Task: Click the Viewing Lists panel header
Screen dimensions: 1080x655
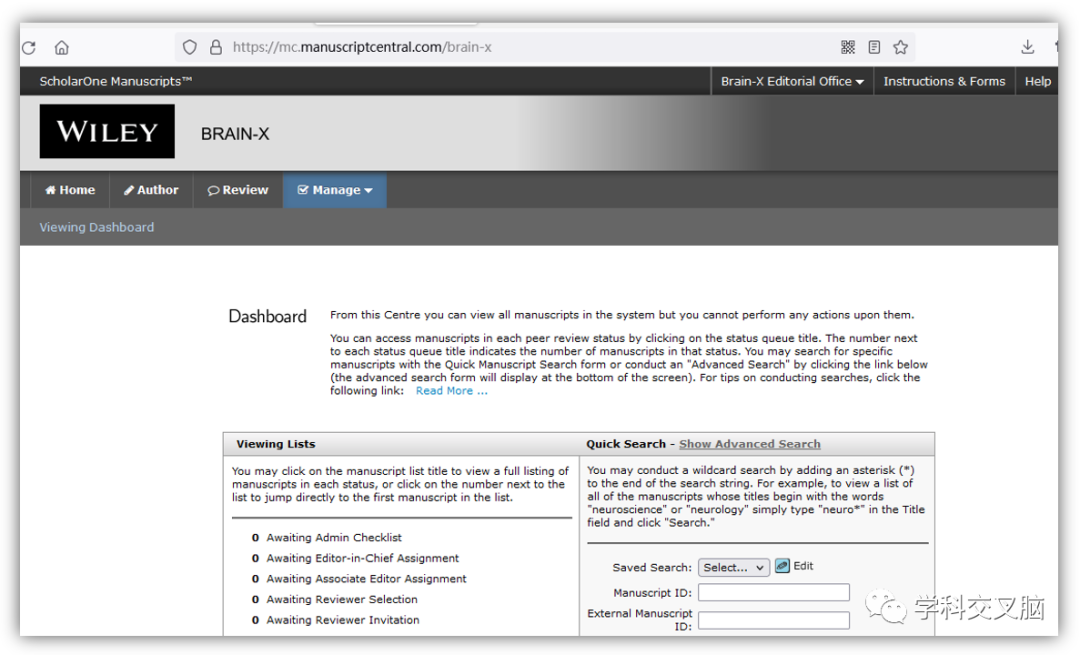Action: [276, 444]
